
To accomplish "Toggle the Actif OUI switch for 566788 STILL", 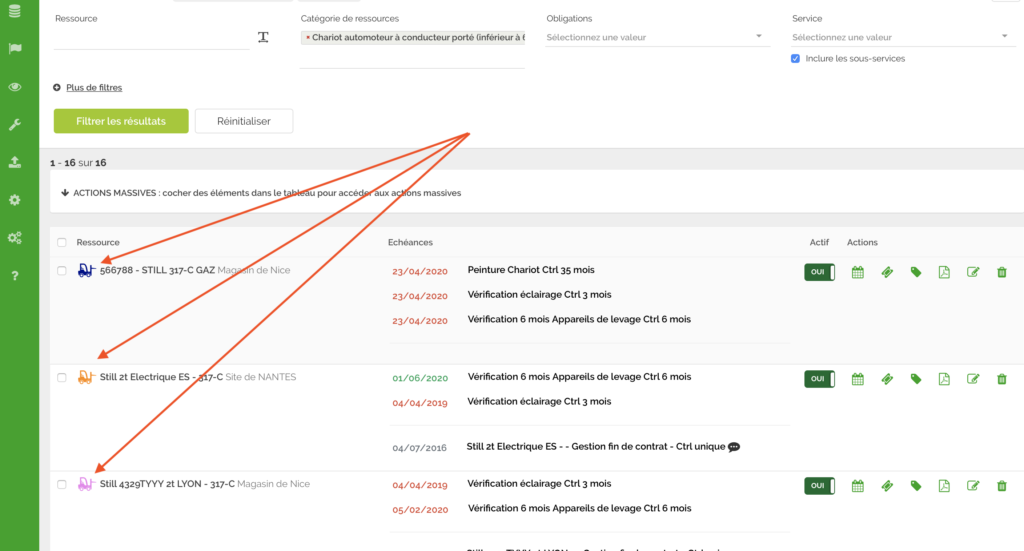I will (819, 272).
